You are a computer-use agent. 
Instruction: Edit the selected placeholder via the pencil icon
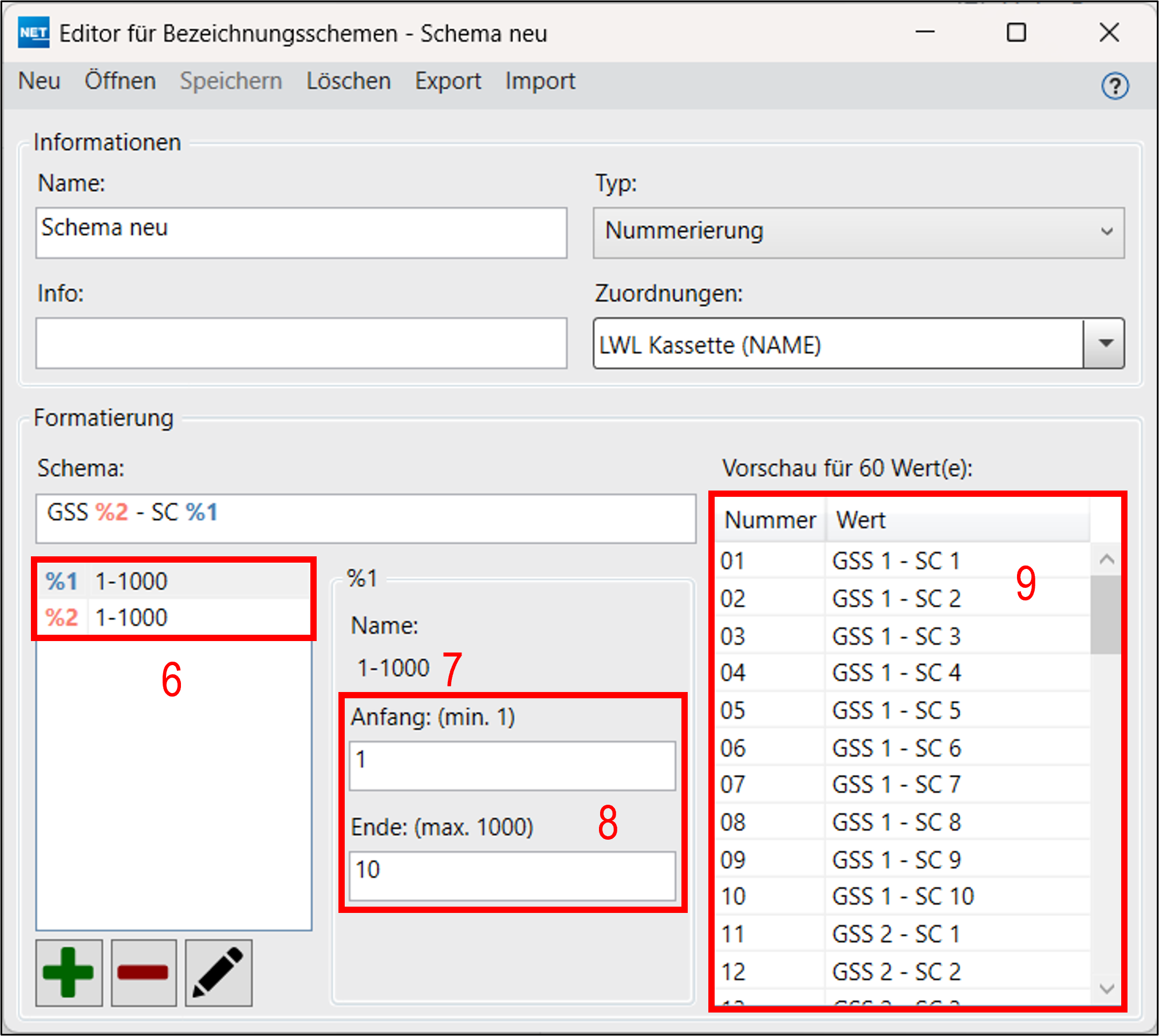(219, 971)
